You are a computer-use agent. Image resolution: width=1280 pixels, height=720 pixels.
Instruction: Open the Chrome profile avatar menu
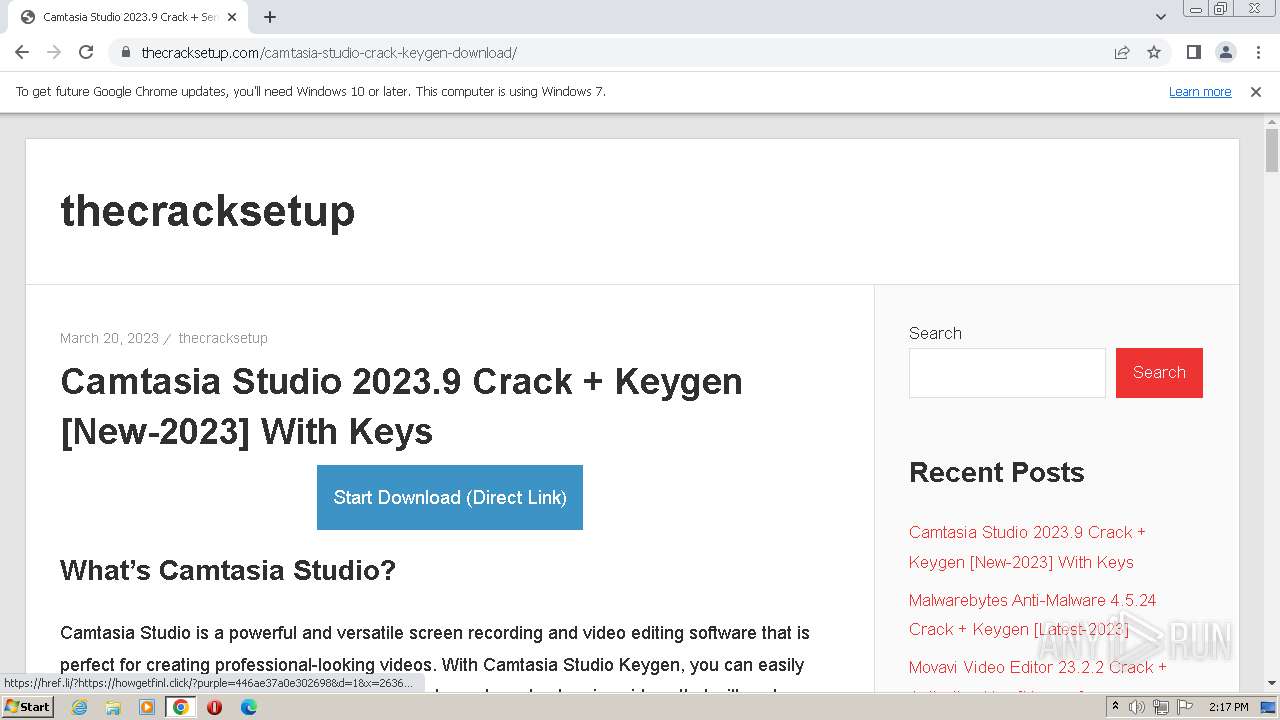pos(1225,52)
